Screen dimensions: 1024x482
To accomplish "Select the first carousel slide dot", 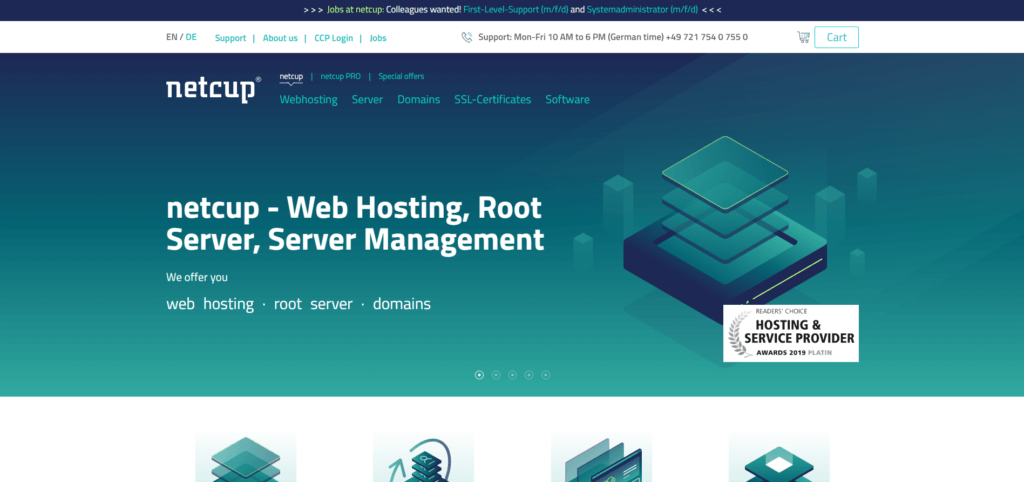I will (479, 375).
